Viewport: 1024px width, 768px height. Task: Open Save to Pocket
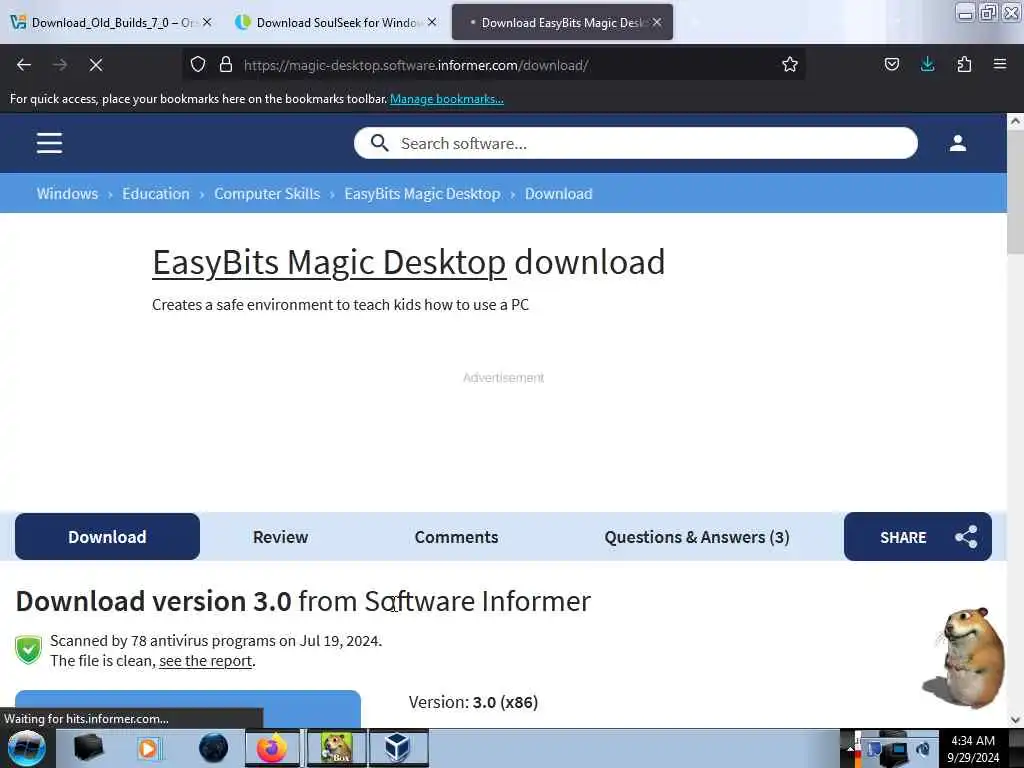891,65
